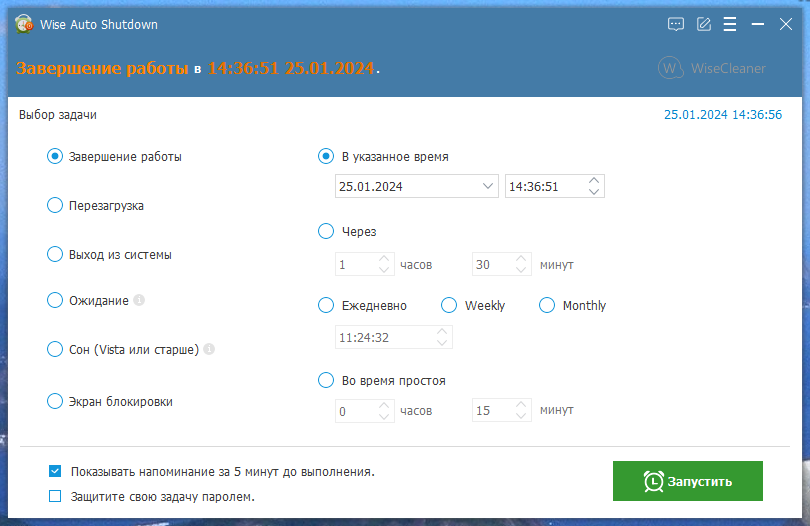810x526 pixels.
Task: Decrease the 14:36:51 time with down arrow
Action: coord(594,192)
